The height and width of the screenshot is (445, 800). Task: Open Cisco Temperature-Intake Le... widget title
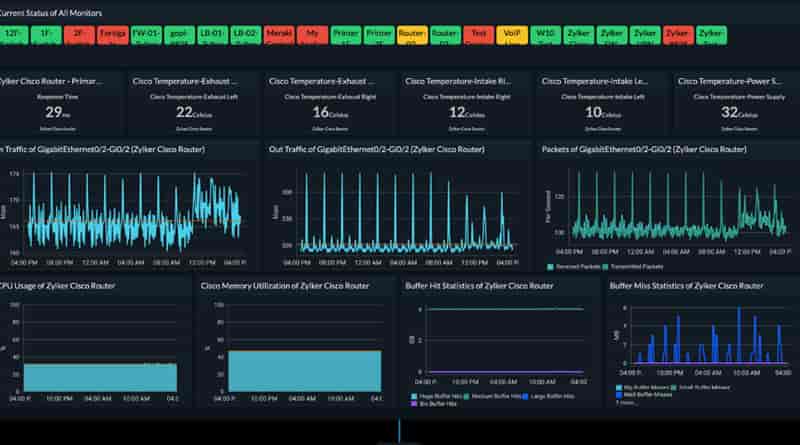(595, 81)
